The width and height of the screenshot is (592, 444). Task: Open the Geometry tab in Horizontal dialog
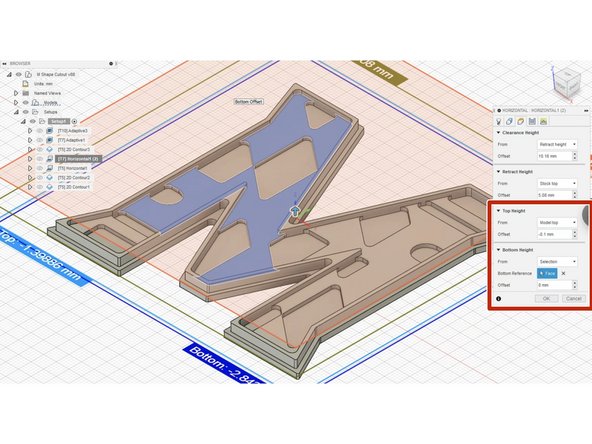coord(509,121)
